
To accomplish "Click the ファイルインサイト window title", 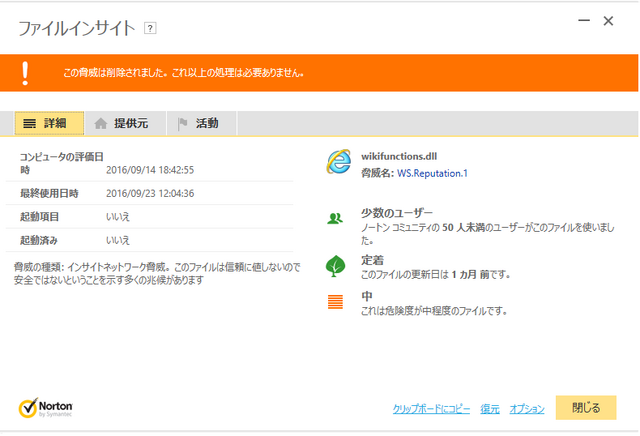I will tap(77, 29).
